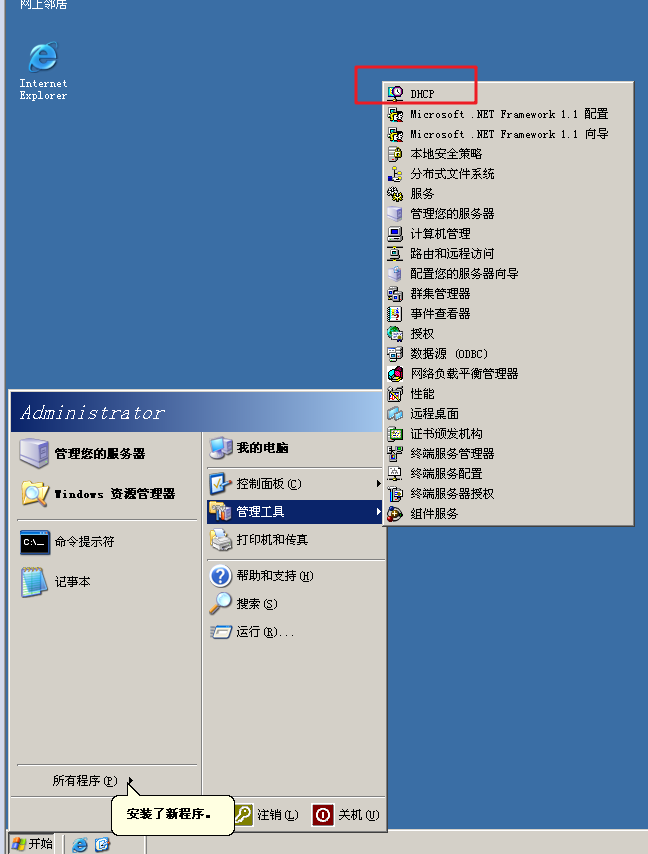Expand 管理工具 submenu arrow

[x=378, y=511]
